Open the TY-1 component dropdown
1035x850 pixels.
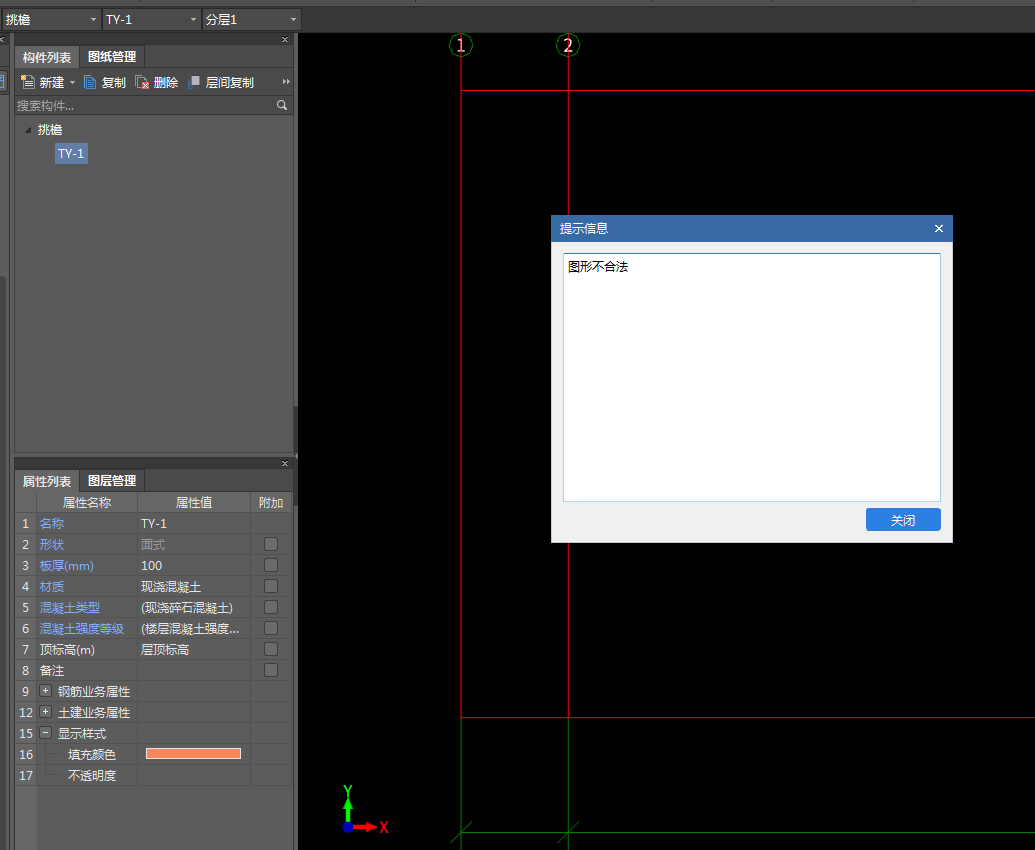pos(193,20)
